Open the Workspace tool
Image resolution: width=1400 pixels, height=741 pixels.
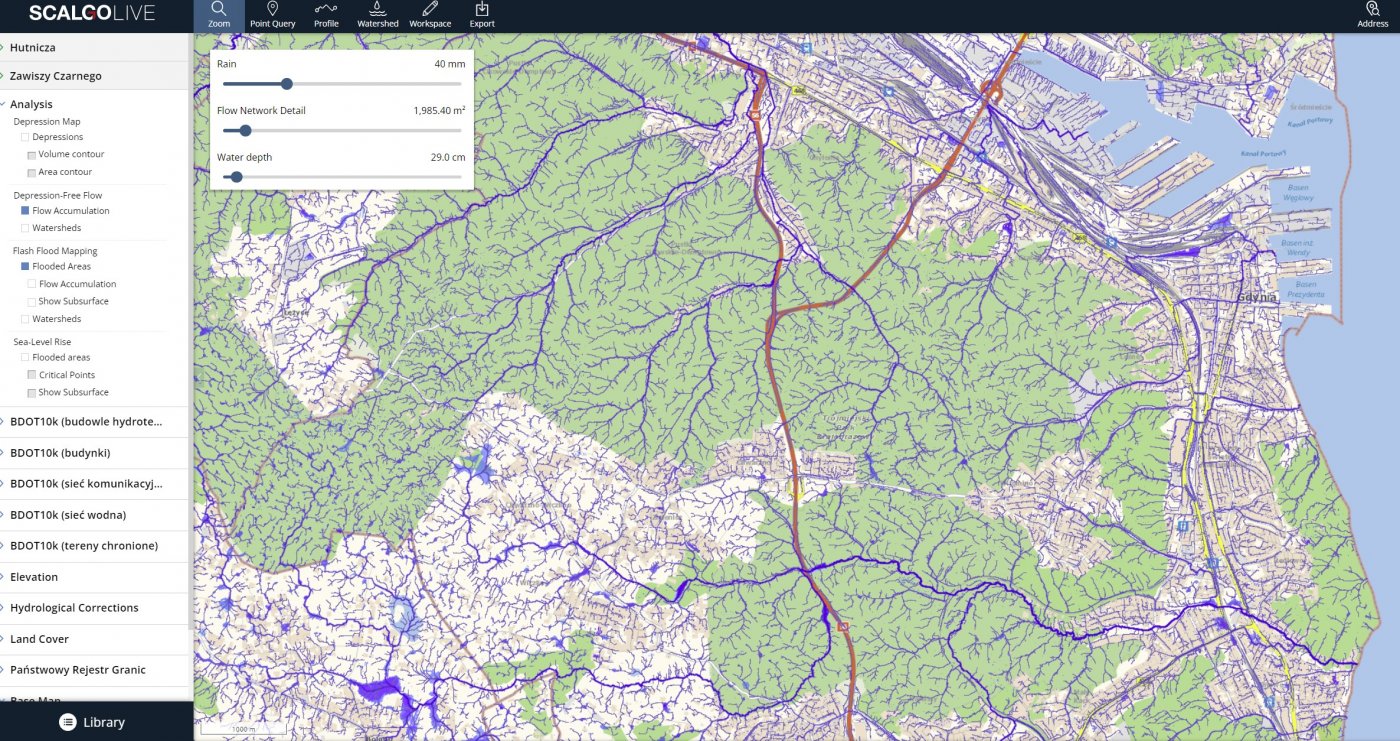(430, 16)
